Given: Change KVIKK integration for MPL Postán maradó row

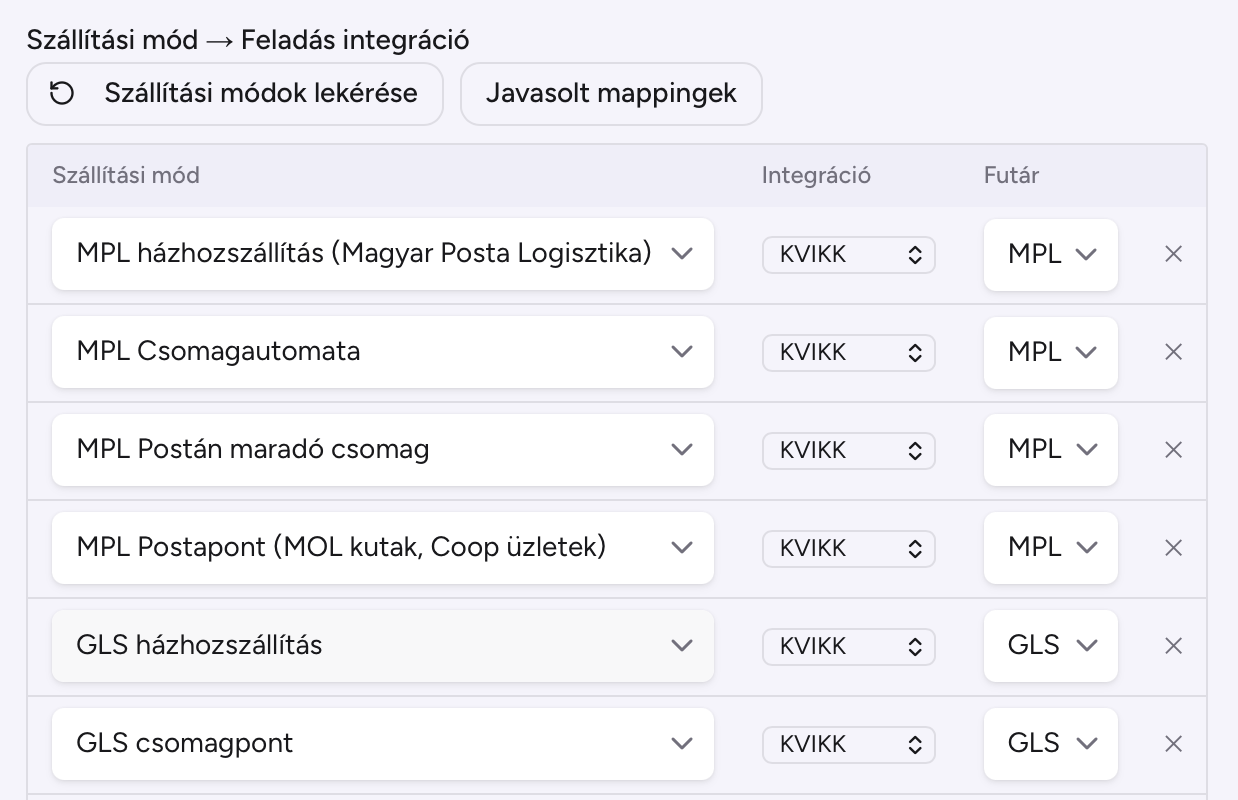Looking at the screenshot, I should [x=849, y=451].
